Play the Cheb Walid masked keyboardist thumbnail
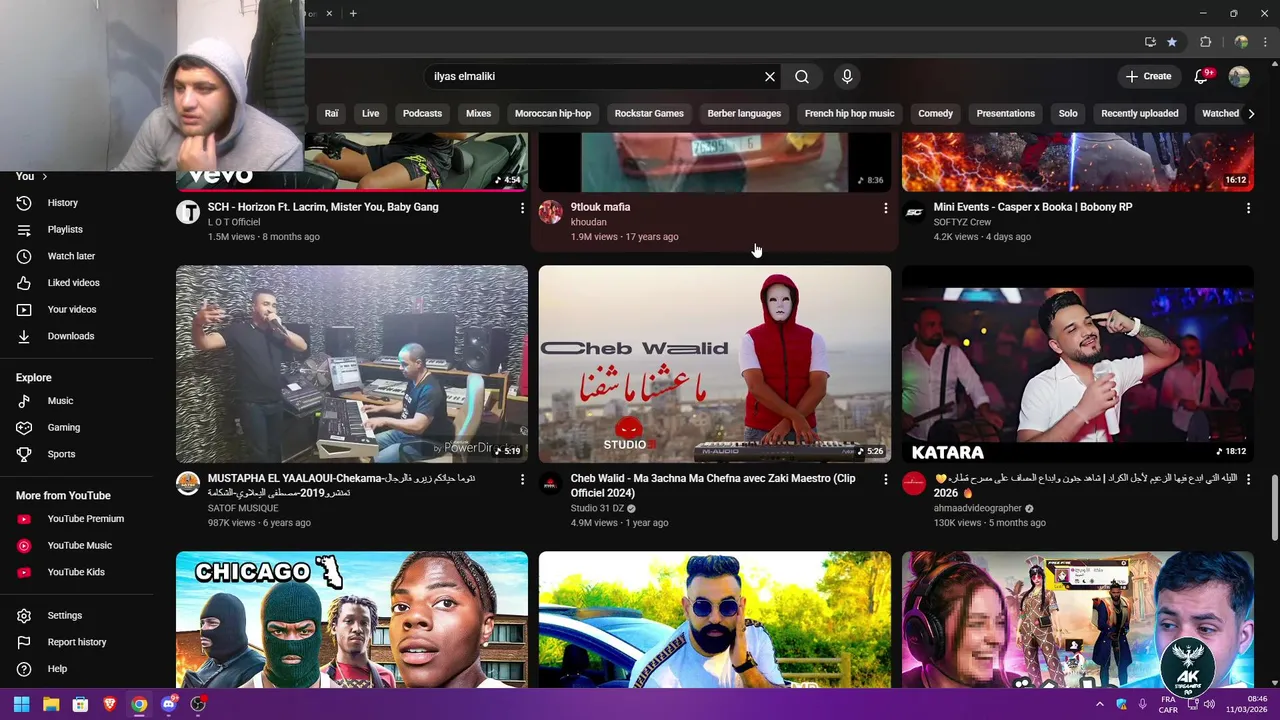The height and width of the screenshot is (720, 1280). (x=715, y=364)
